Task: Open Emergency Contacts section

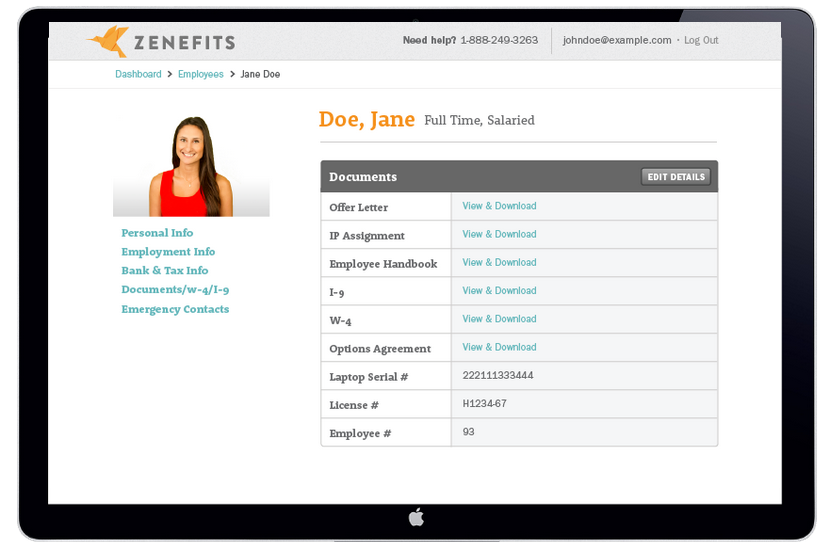Action: click(175, 309)
